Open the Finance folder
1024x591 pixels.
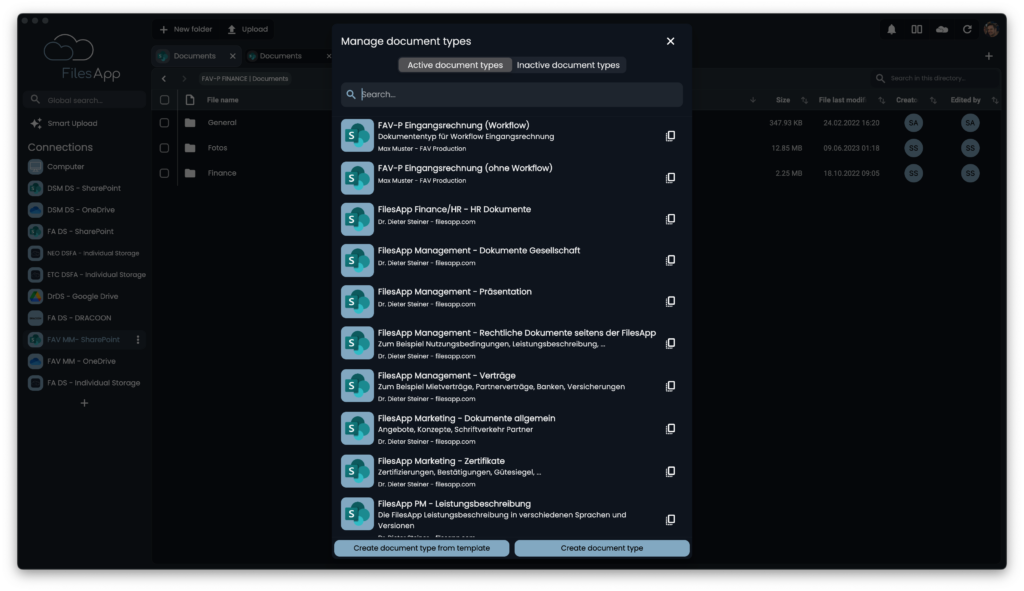pyautogui.click(x=222, y=173)
